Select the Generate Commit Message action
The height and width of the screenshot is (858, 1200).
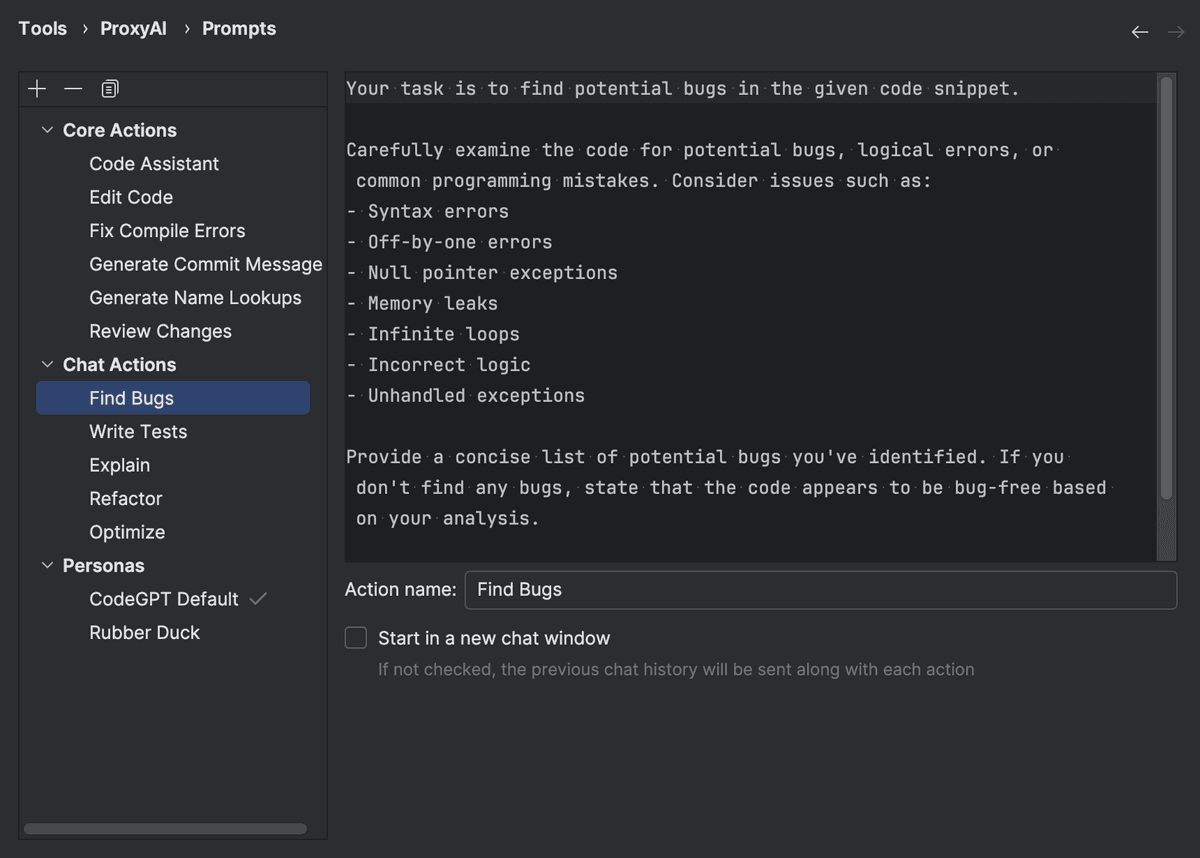[x=205, y=264]
